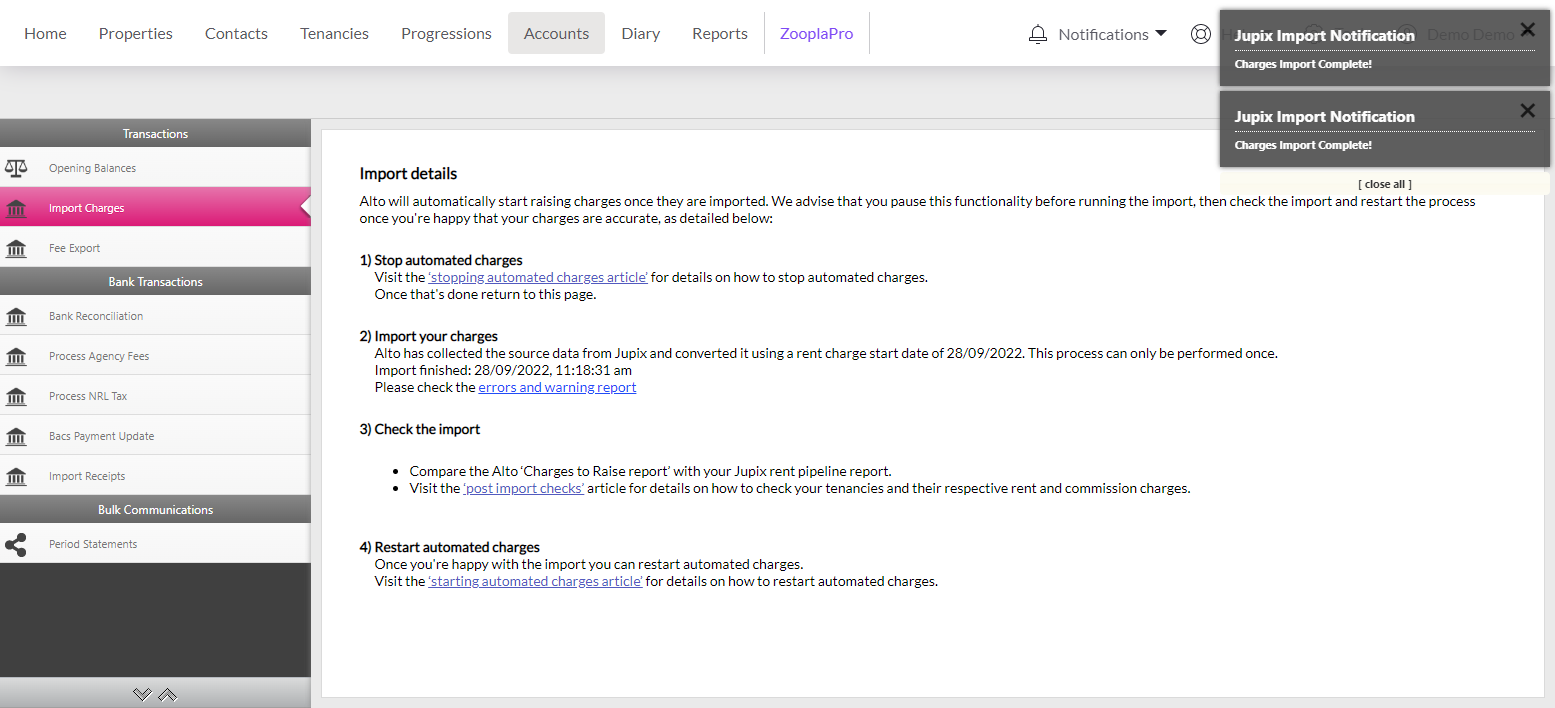Close the first Jupix Import Notification
The width and height of the screenshot is (1555, 708).
pyautogui.click(x=1527, y=29)
